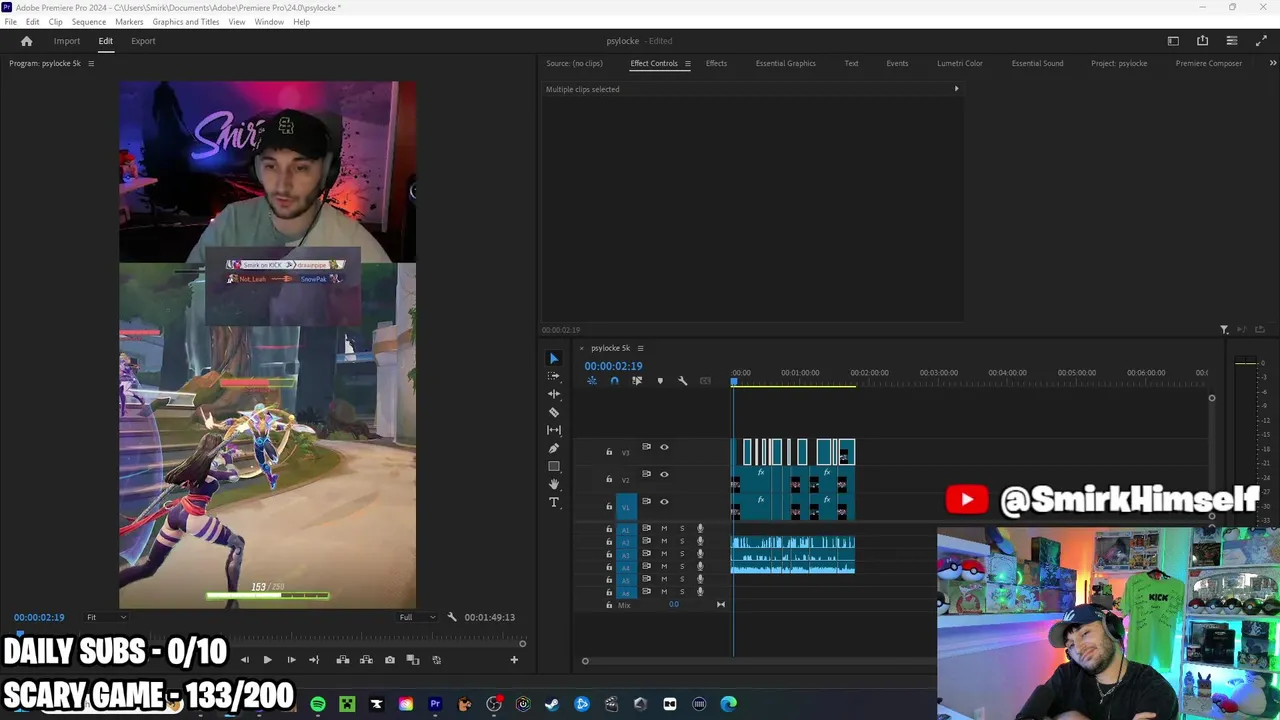The height and width of the screenshot is (720, 1280).
Task: Select the Ripple Edit tool
Action: coord(554,394)
